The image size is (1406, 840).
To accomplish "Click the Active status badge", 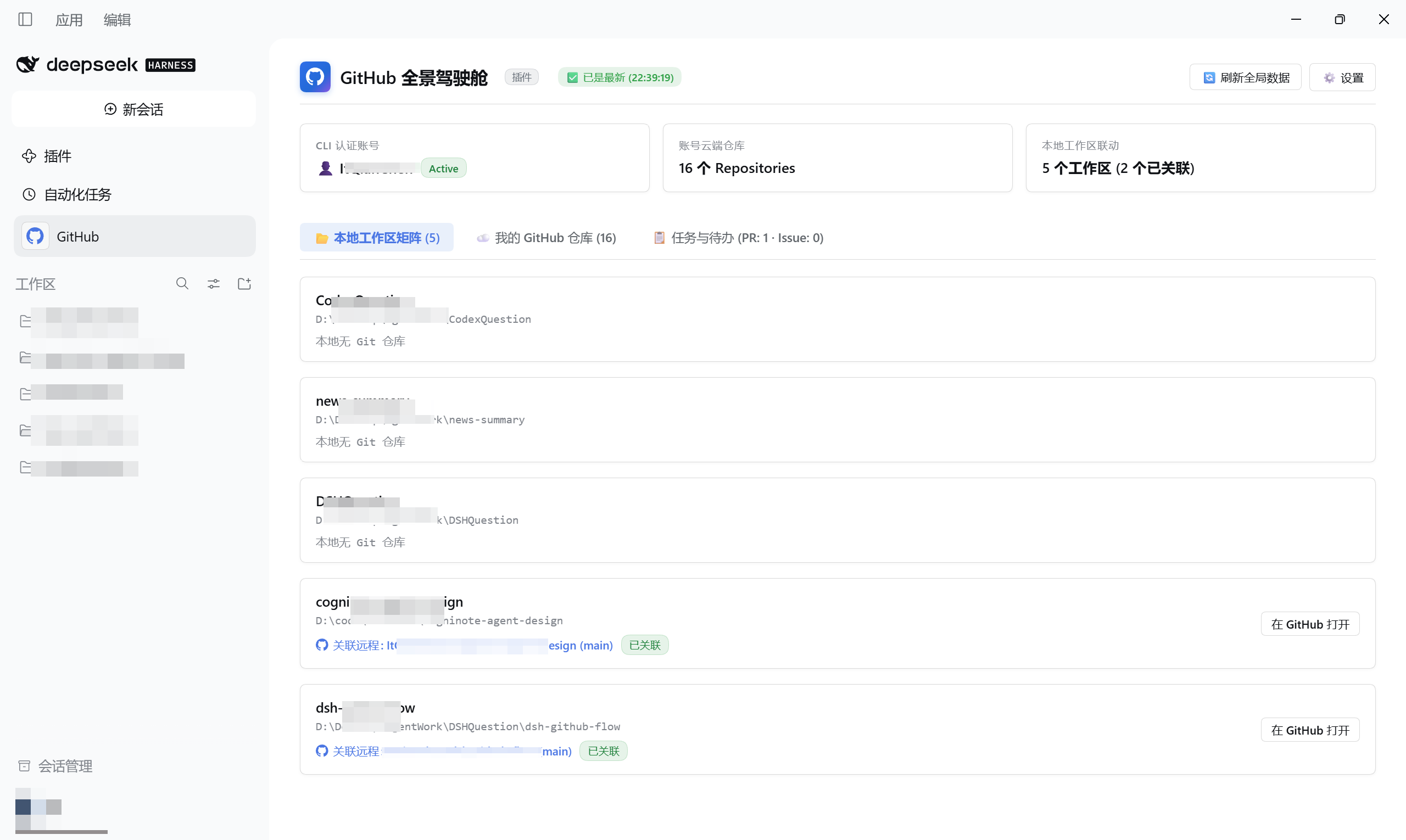I will [443, 168].
